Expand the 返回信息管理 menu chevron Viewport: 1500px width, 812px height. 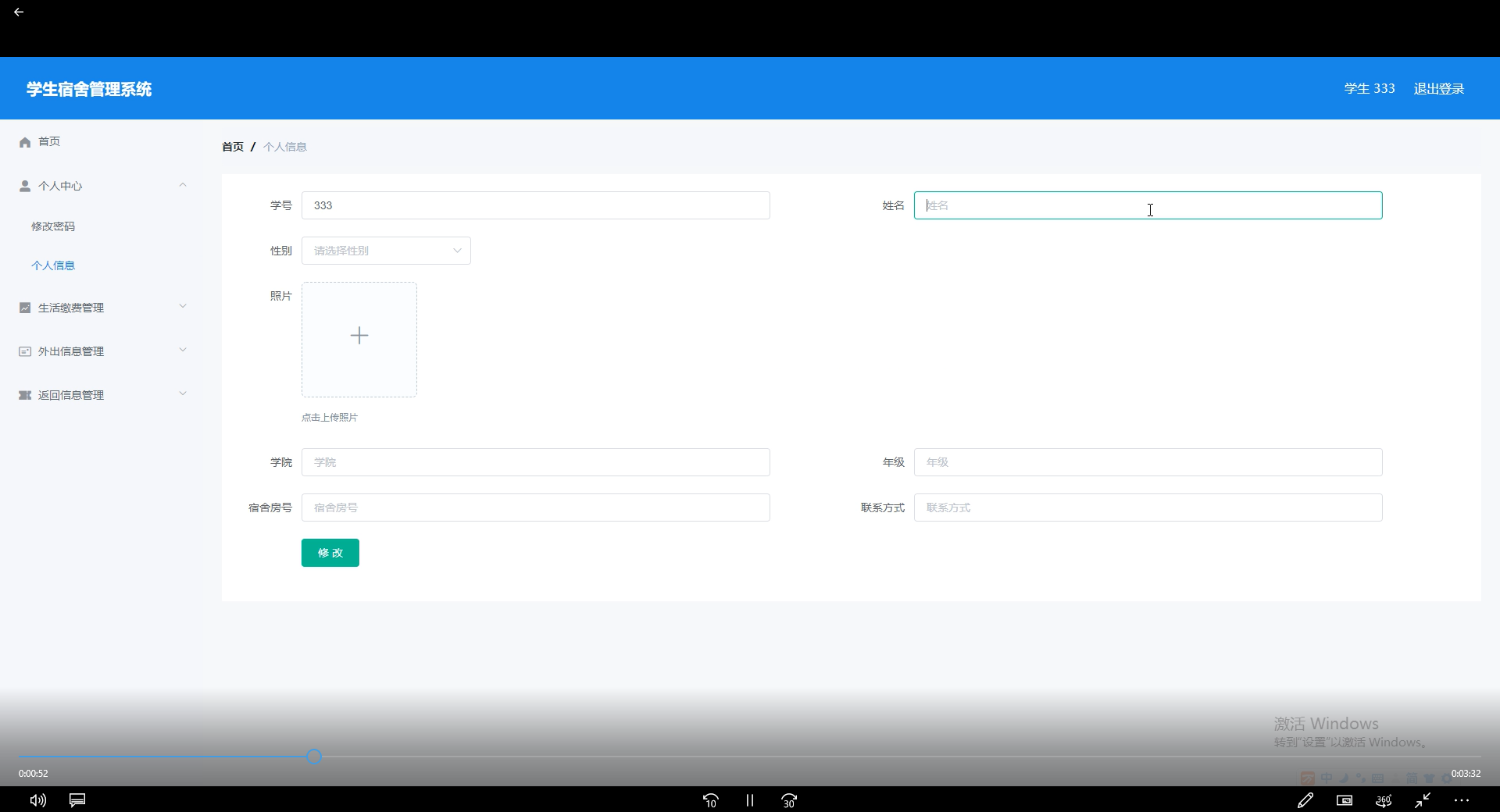point(183,394)
